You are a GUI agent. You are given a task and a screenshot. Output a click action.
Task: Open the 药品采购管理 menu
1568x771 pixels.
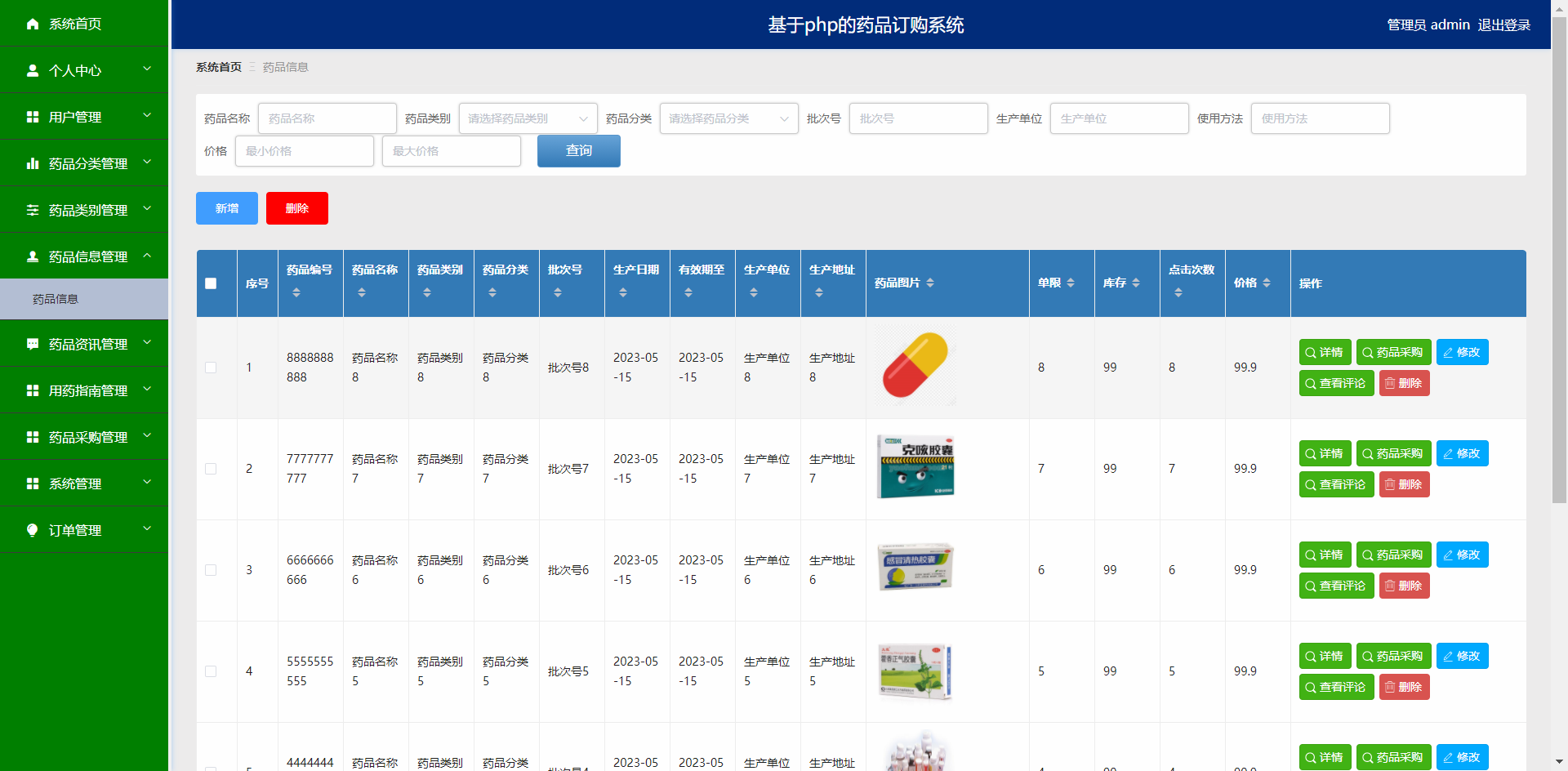click(x=84, y=437)
